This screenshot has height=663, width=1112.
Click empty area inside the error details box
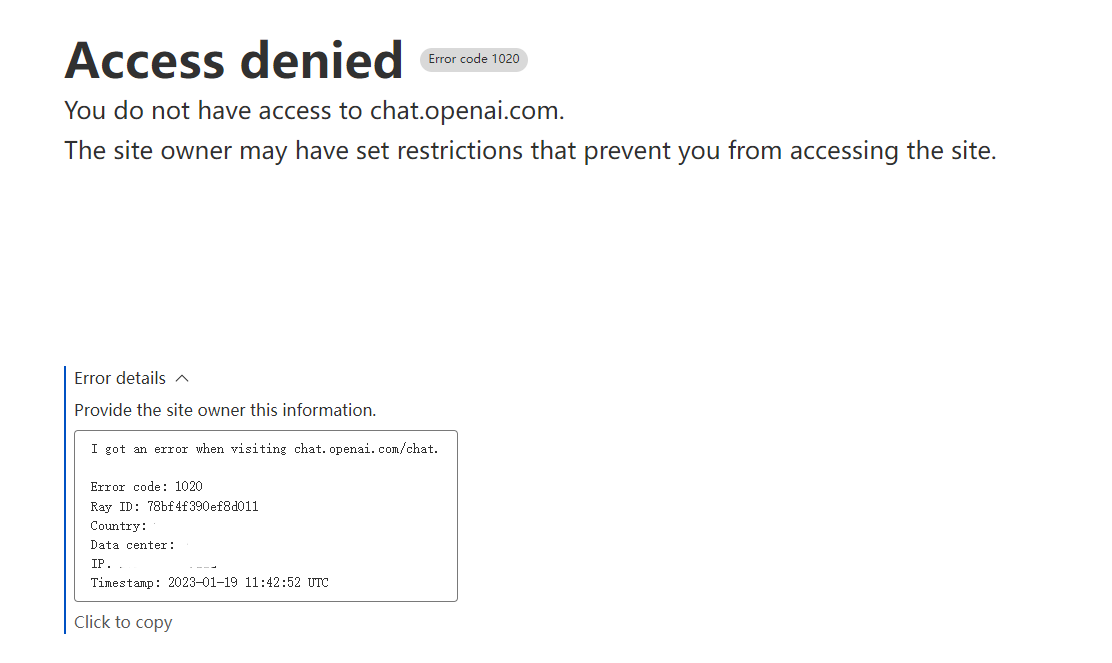[380, 530]
